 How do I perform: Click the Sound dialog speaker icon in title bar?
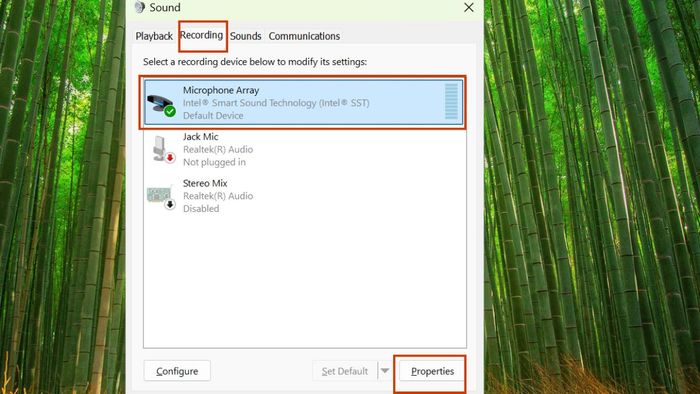[x=140, y=7]
